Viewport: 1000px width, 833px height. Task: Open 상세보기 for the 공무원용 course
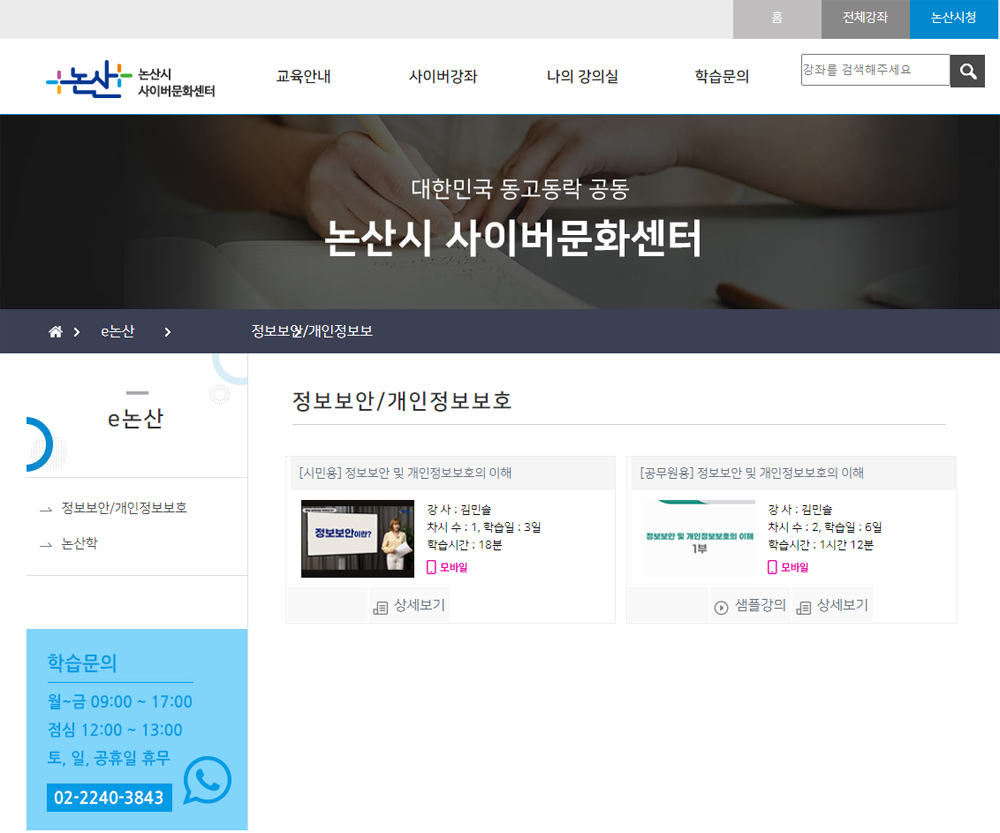click(x=833, y=605)
